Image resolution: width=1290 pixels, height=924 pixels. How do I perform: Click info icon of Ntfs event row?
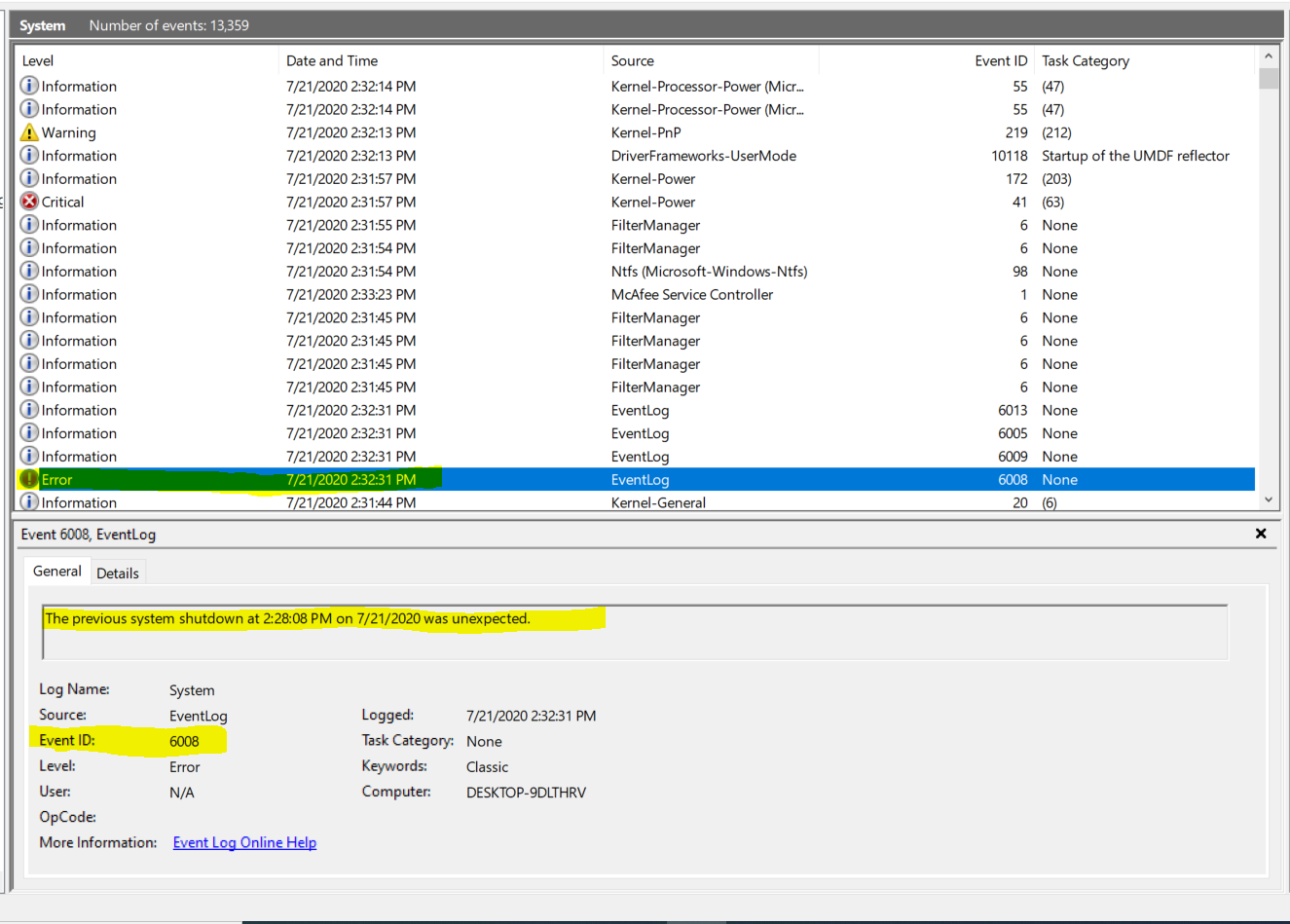click(29, 271)
